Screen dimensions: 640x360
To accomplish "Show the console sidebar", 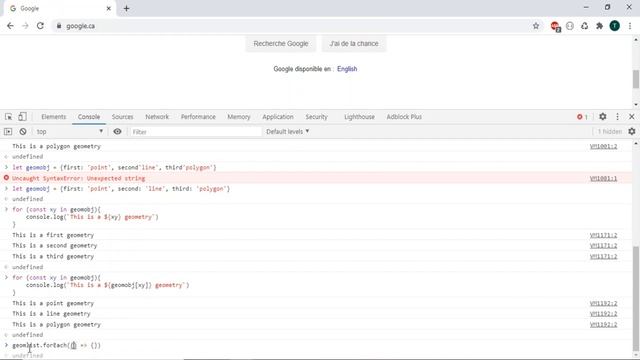I will click(x=8, y=131).
